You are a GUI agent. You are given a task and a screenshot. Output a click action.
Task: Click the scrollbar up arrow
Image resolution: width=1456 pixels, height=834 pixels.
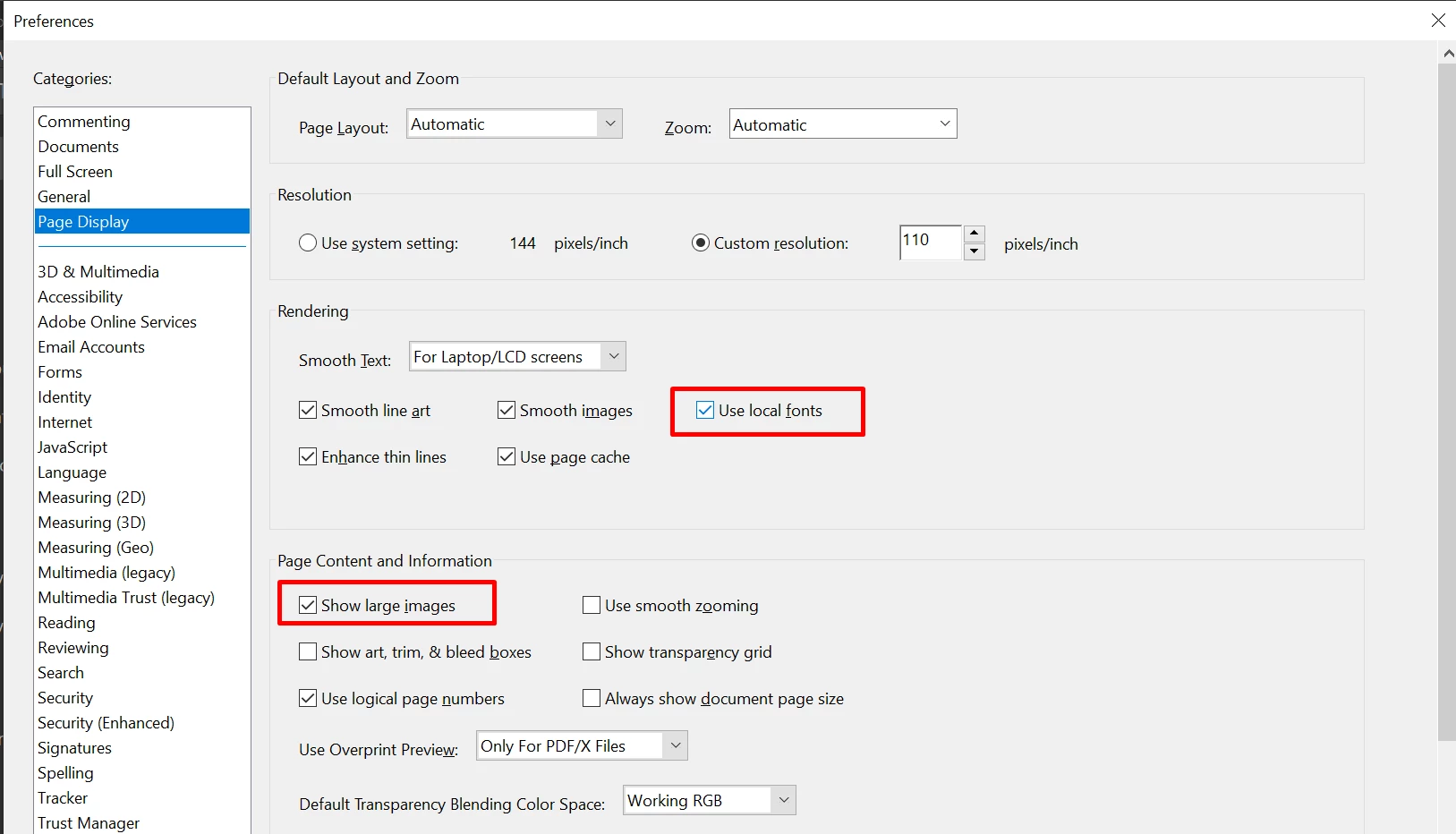1447,53
